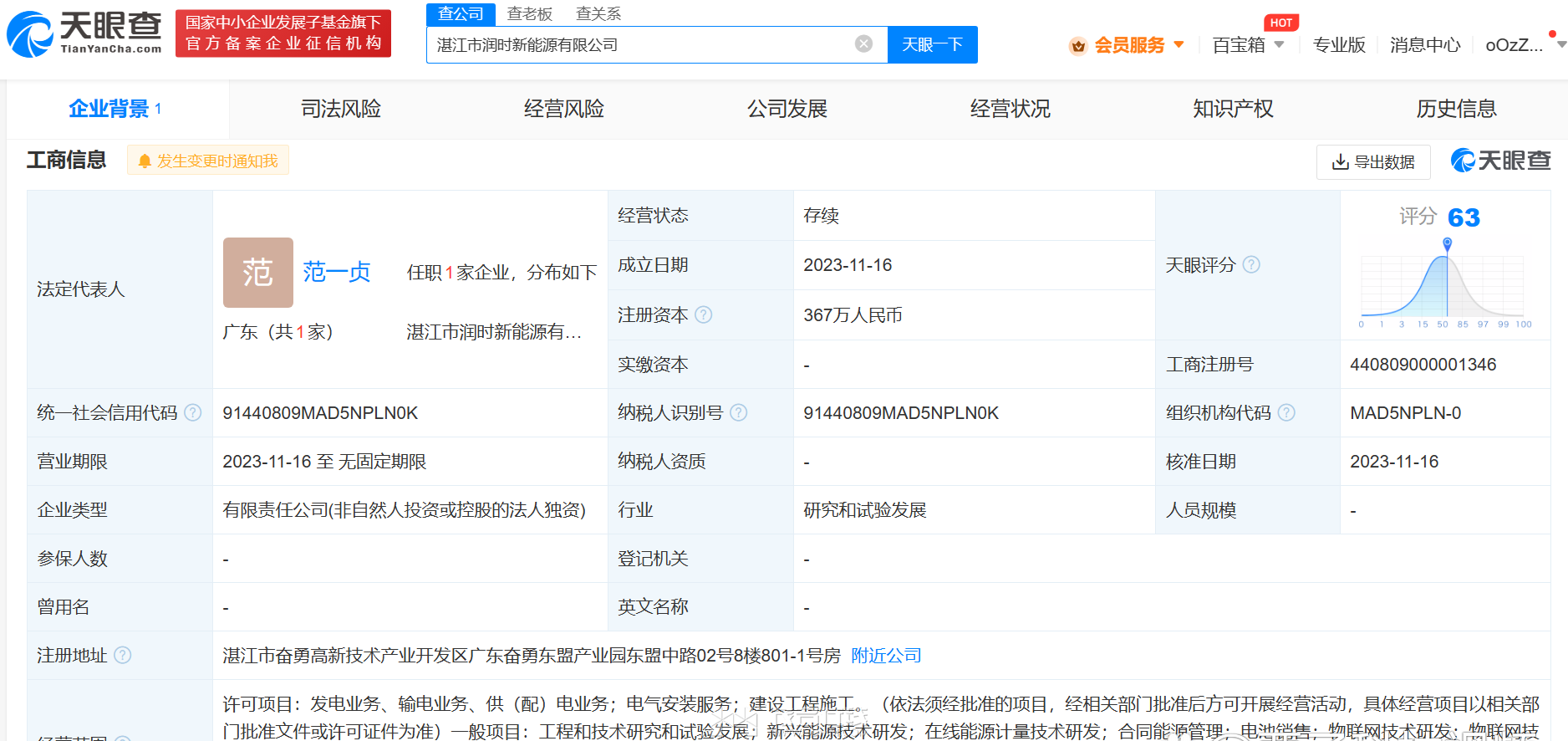The height and width of the screenshot is (741, 1568).
Task: Click the 附近公司 link
Action: coord(886,656)
